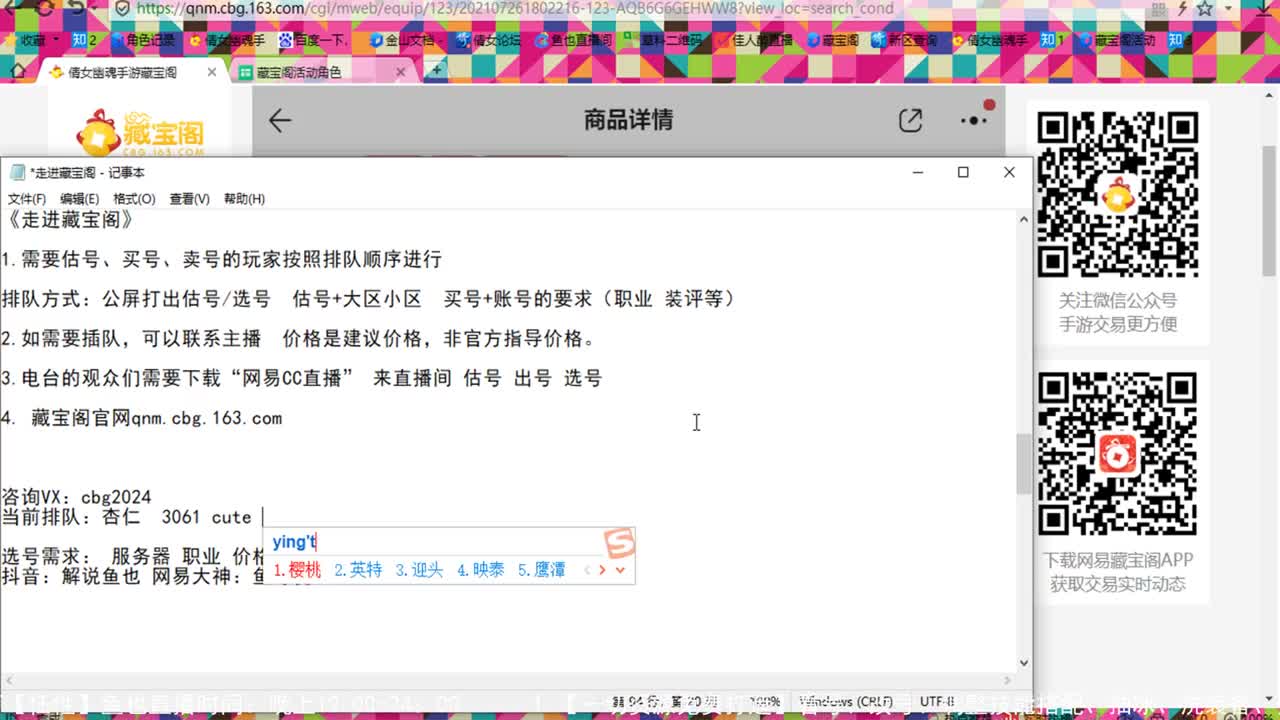Close the Notepad window
This screenshot has width=1280, height=720.
coord(1009,172)
